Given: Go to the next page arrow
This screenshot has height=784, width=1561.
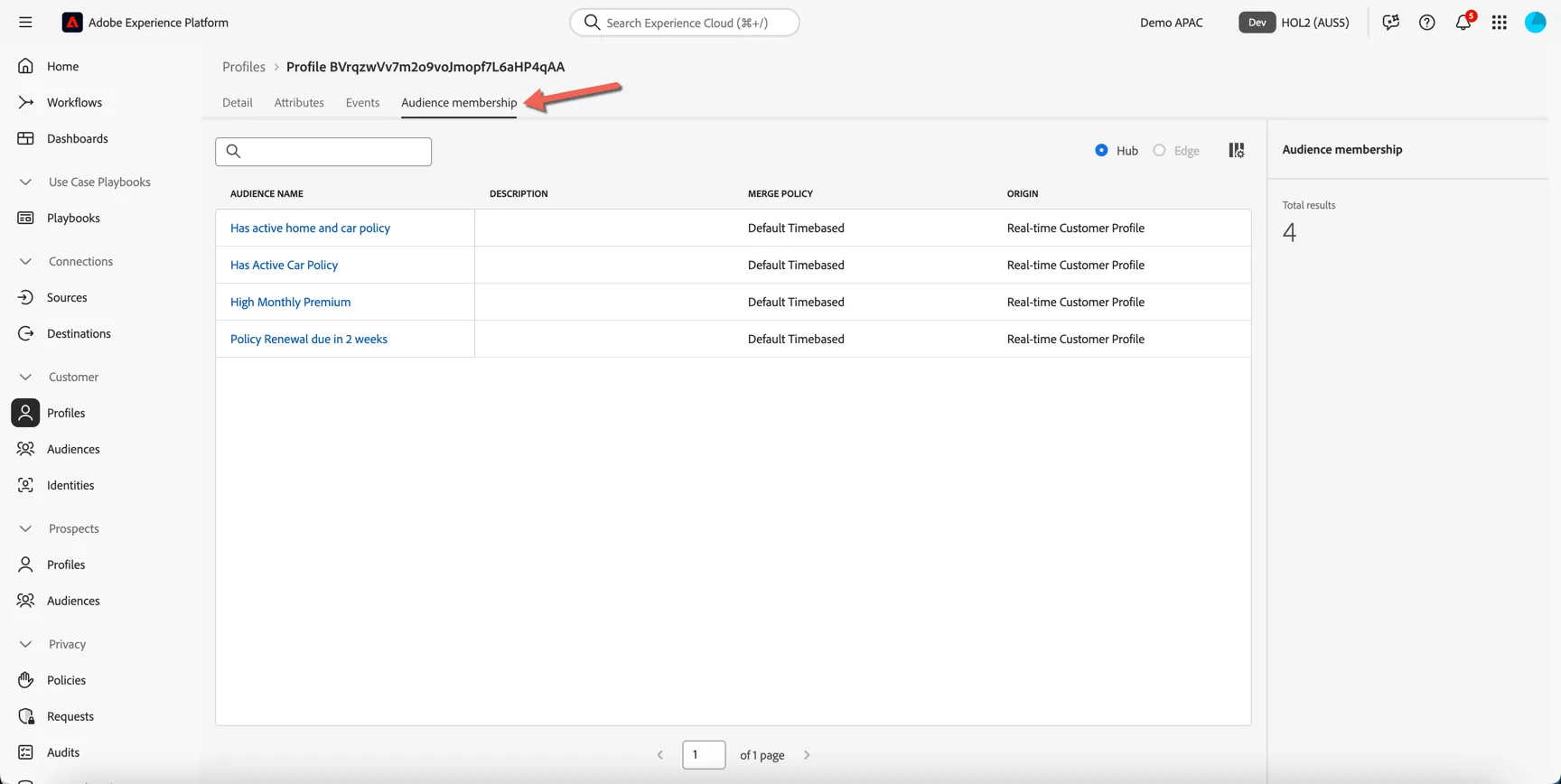Looking at the screenshot, I should pos(807,755).
